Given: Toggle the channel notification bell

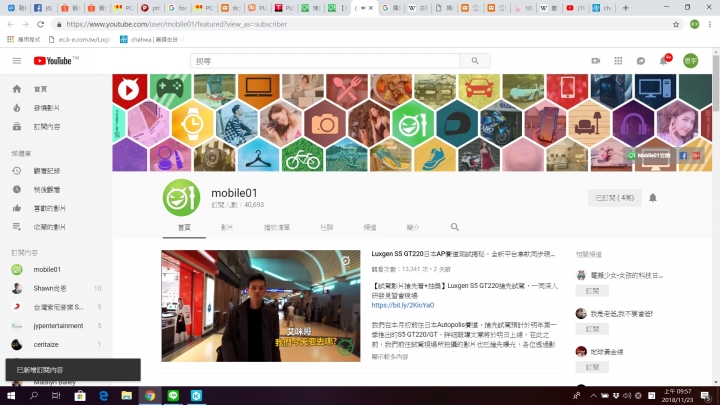Looking at the screenshot, I should click(652, 198).
